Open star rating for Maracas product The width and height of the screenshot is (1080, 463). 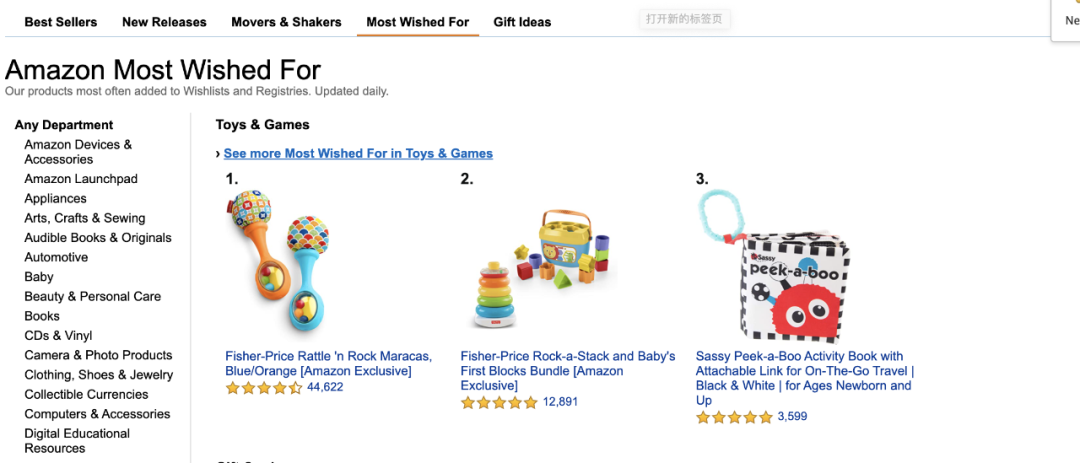tap(264, 388)
